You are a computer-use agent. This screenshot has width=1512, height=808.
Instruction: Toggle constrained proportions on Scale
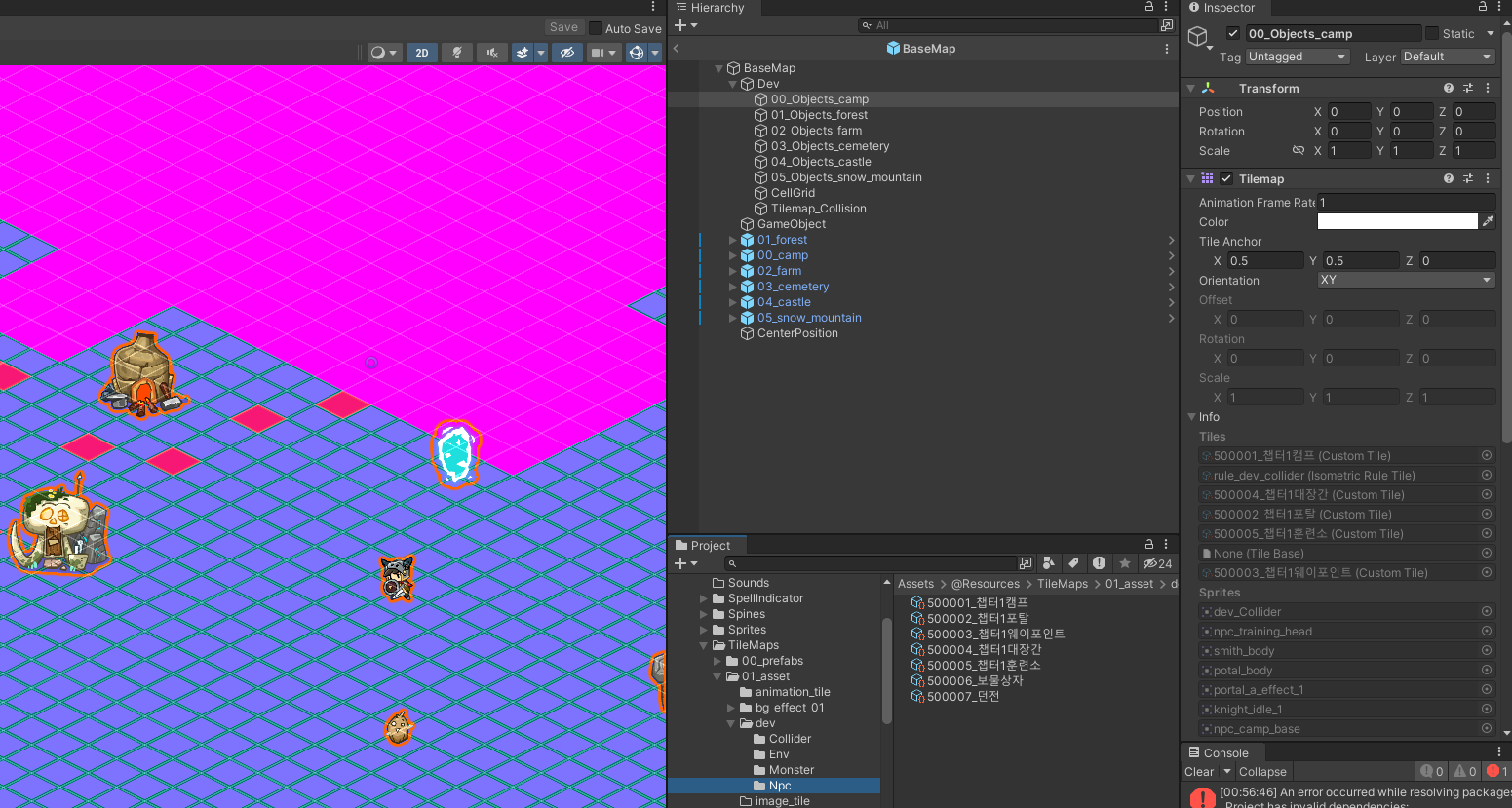(x=1299, y=150)
